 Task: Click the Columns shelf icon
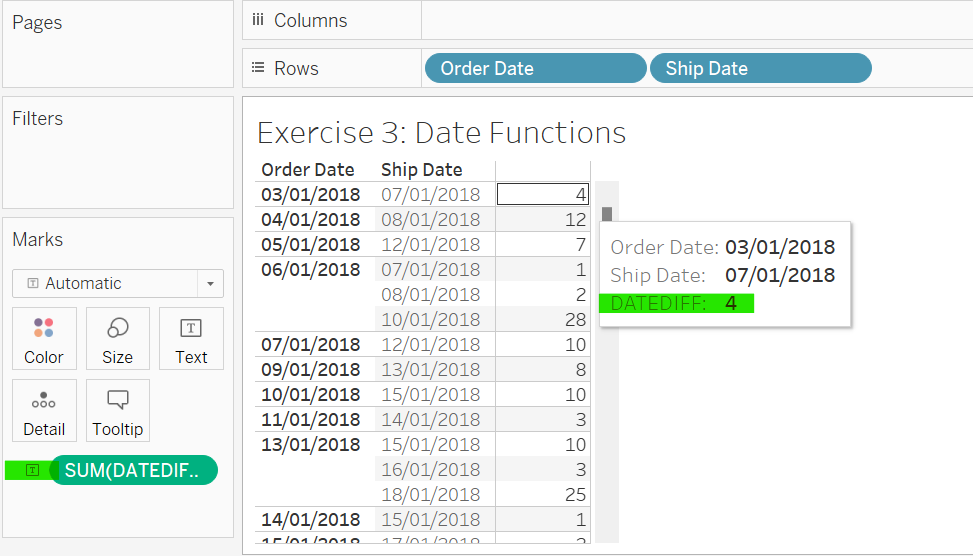click(x=258, y=20)
